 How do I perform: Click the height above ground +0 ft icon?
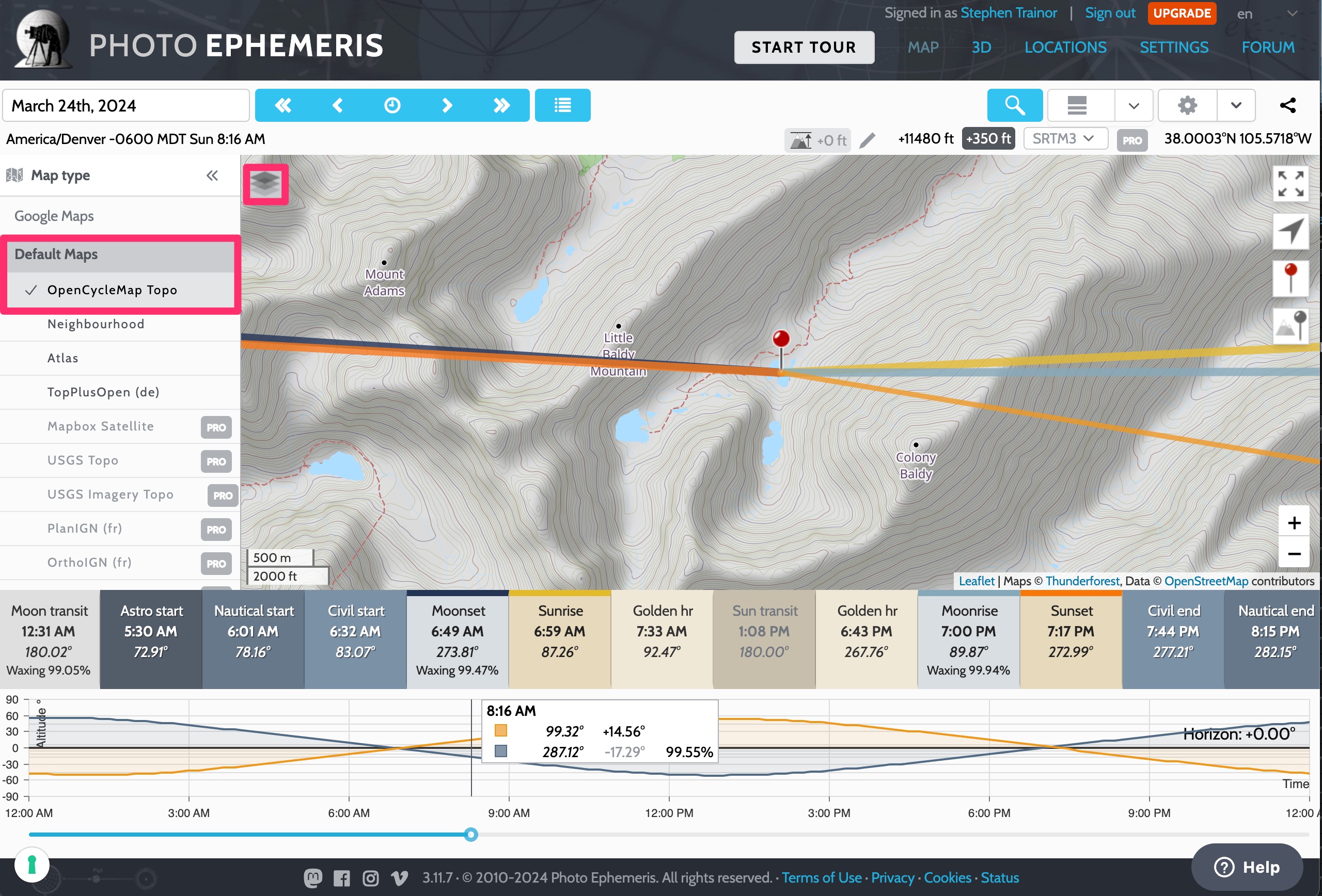pos(817,140)
